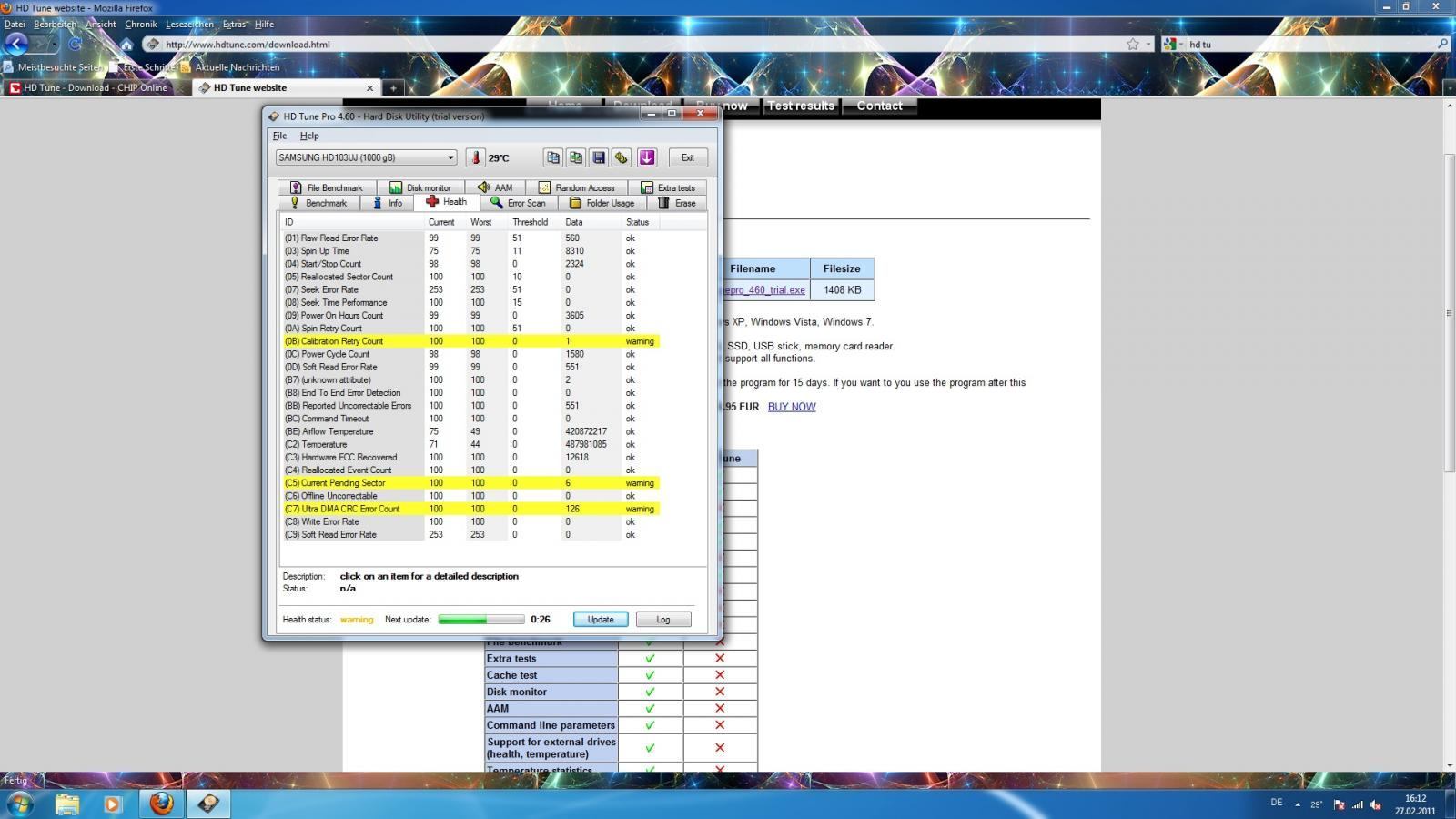Open the Chronik menu

pos(141,25)
